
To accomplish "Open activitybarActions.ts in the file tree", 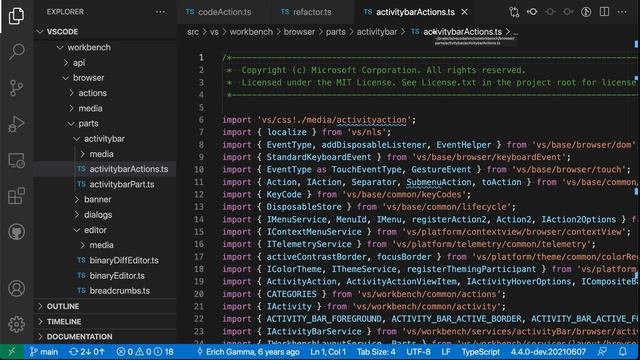I will [105, 169].
